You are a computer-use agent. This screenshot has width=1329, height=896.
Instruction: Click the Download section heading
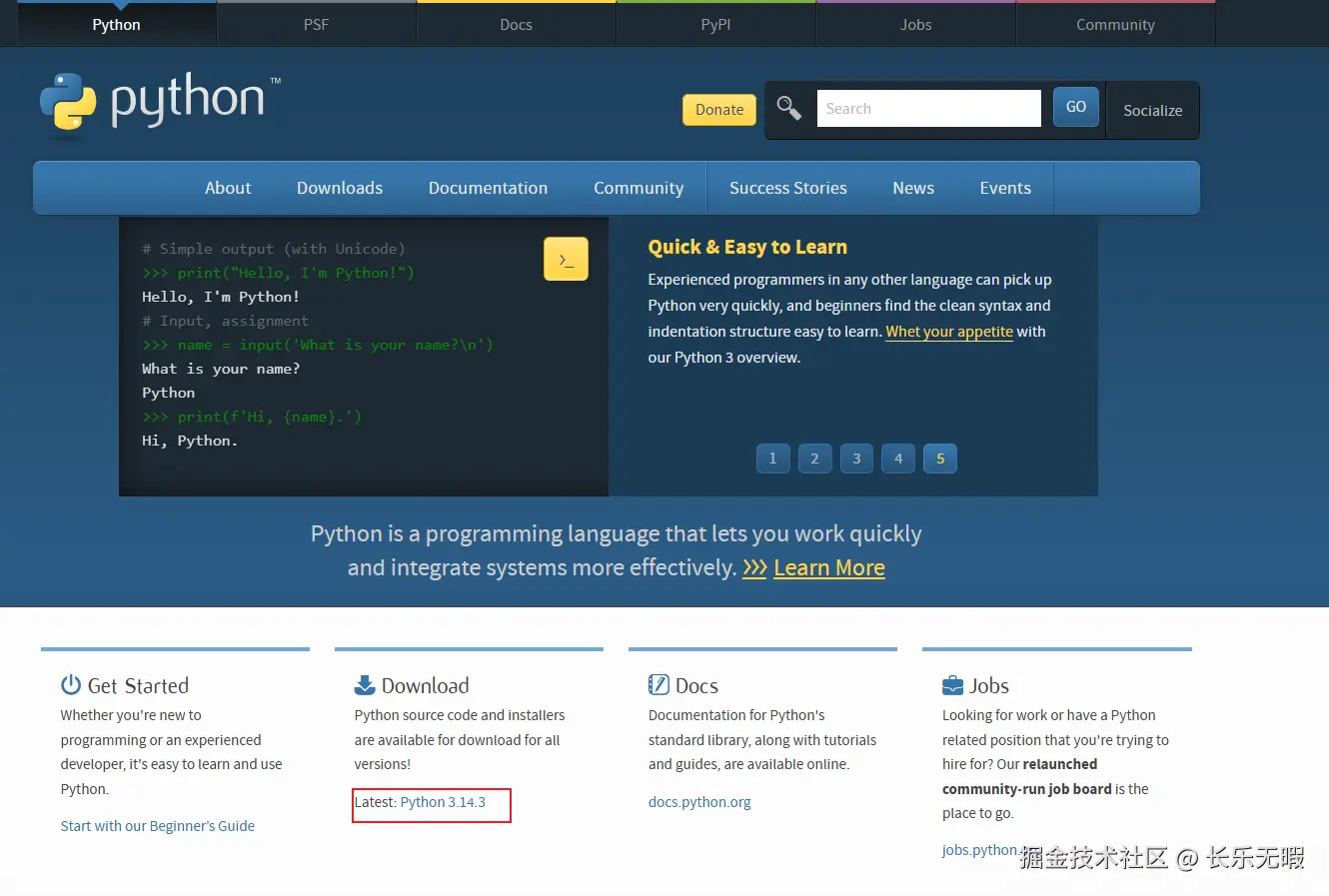click(425, 686)
